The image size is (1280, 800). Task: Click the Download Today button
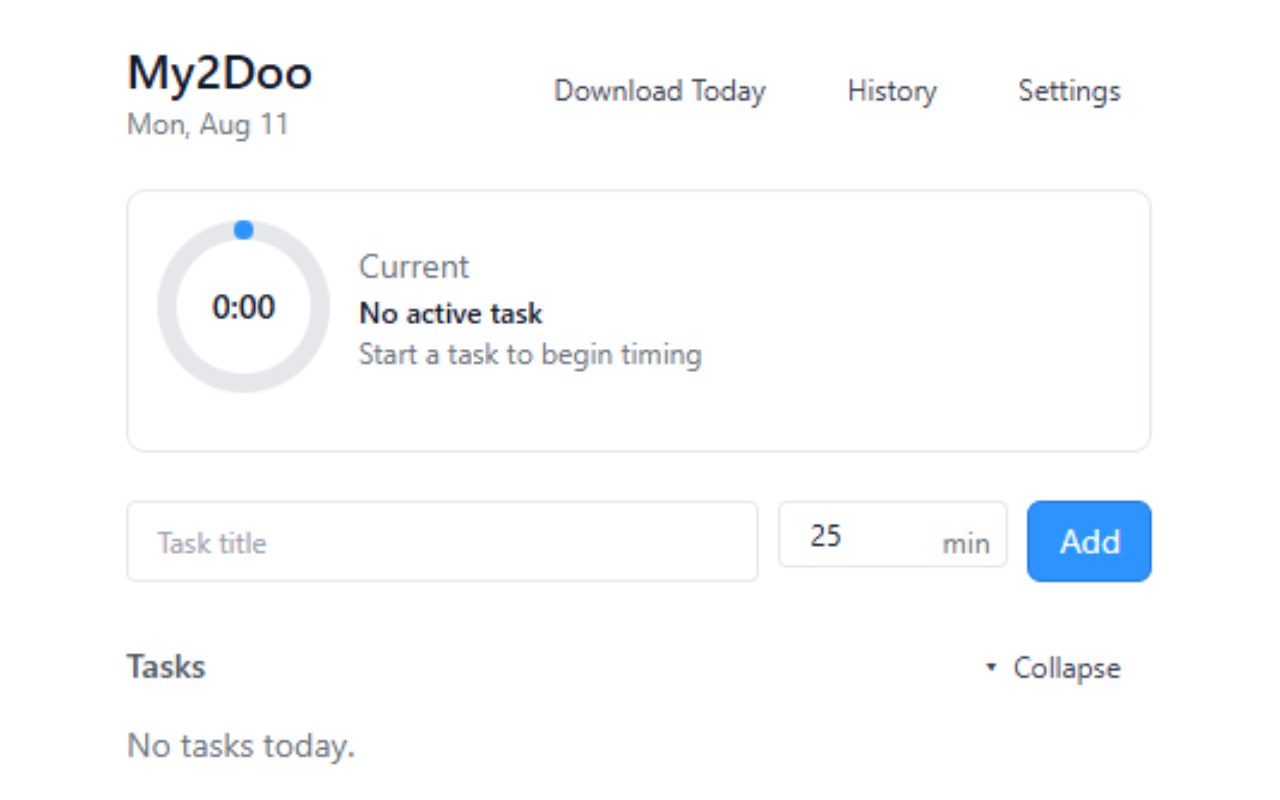pyautogui.click(x=660, y=91)
